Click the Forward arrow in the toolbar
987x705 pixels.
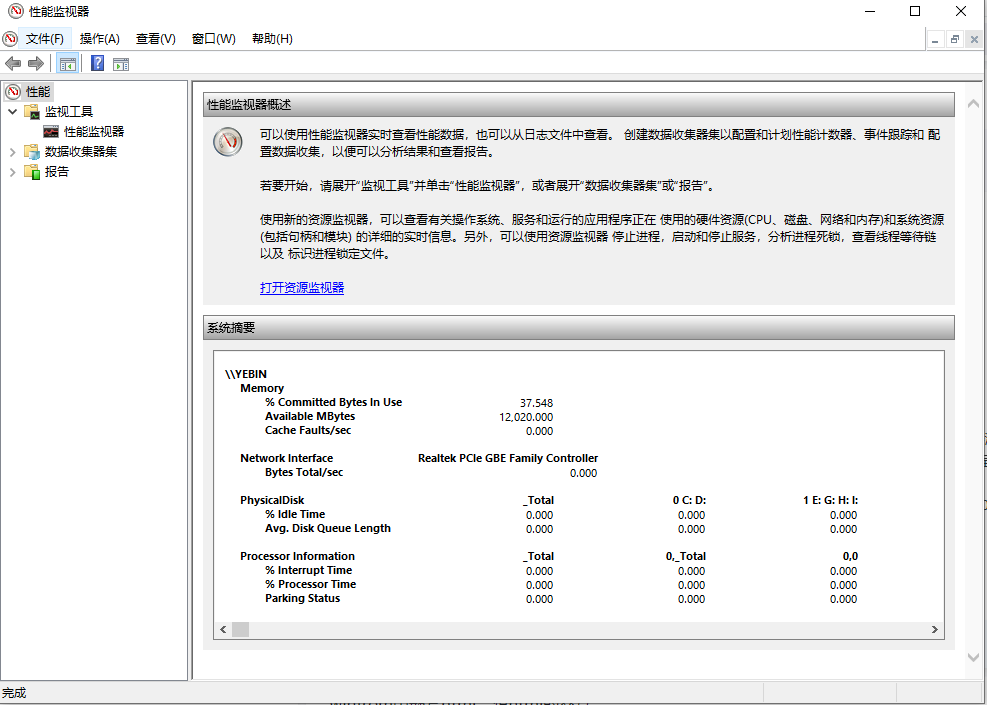point(36,64)
